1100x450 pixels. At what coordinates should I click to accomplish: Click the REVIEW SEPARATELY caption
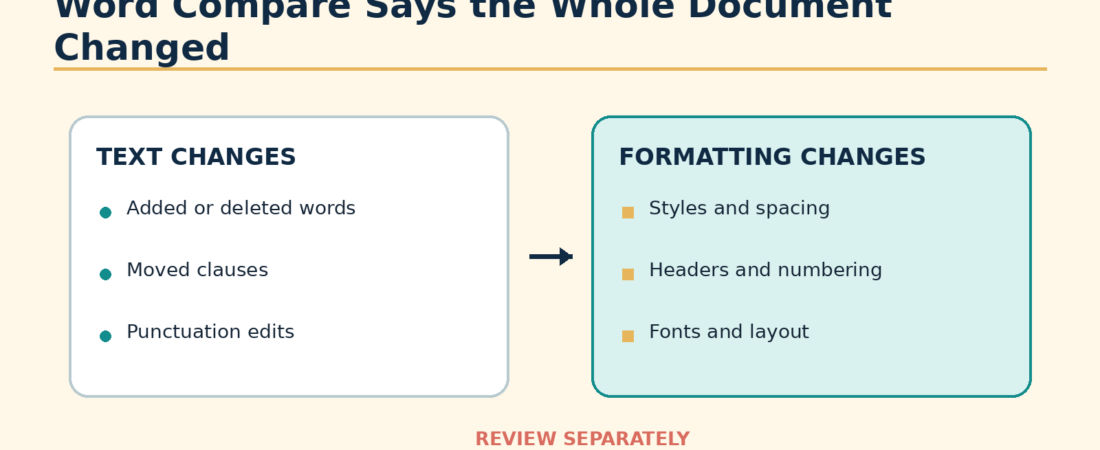[582, 439]
